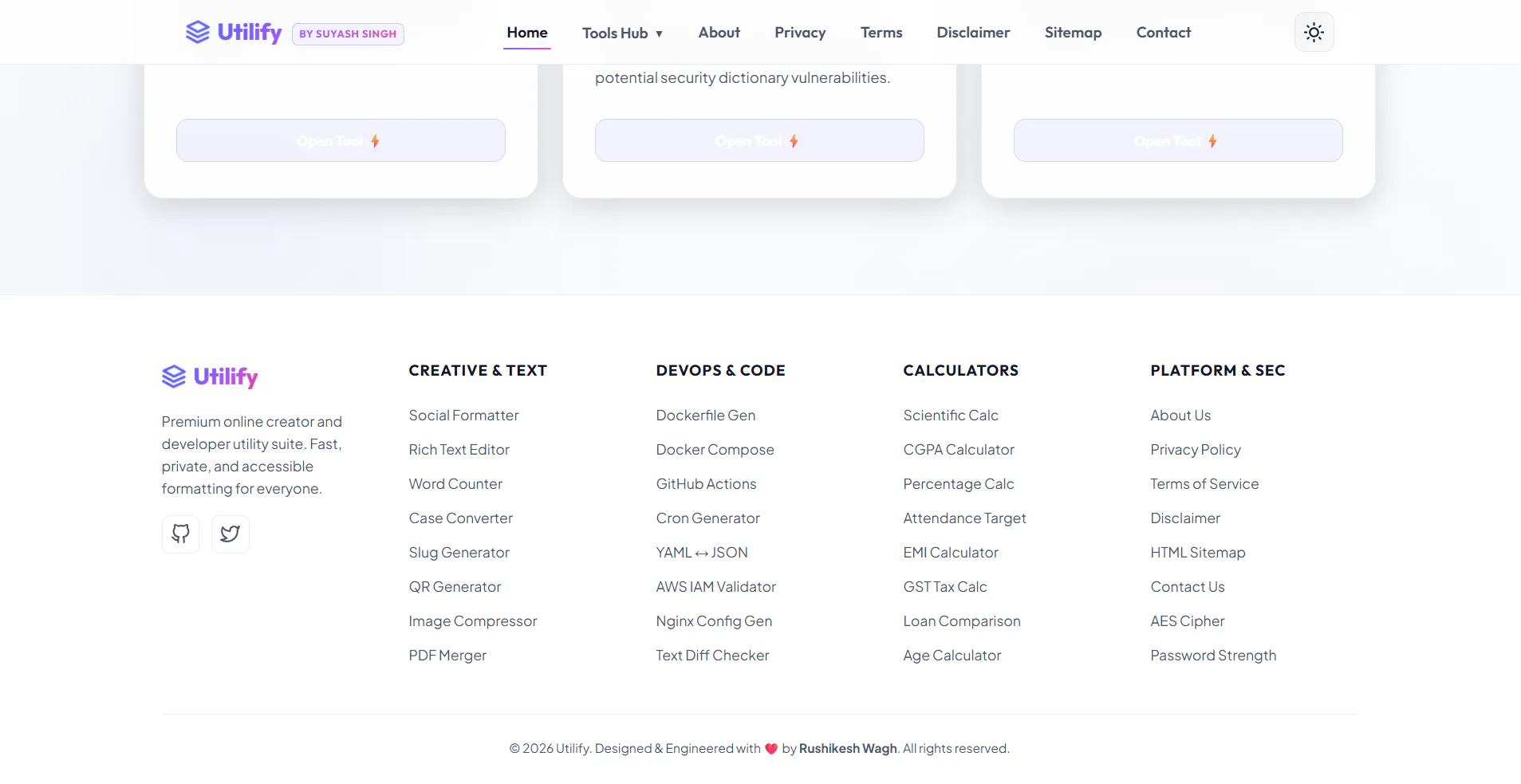Open Percentage Calc link
1521x784 pixels.
pyautogui.click(x=959, y=484)
